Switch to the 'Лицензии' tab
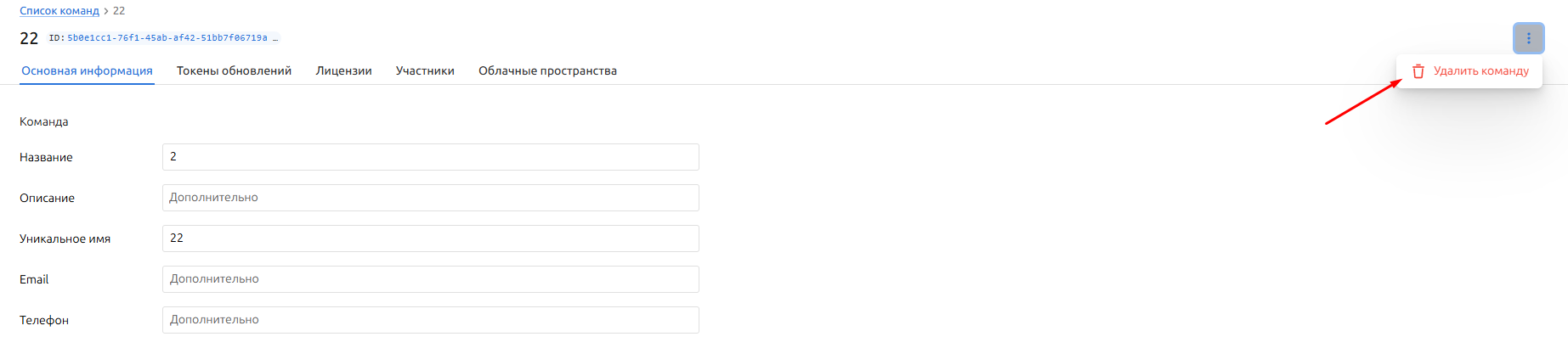This screenshot has width=1568, height=348. (x=343, y=71)
